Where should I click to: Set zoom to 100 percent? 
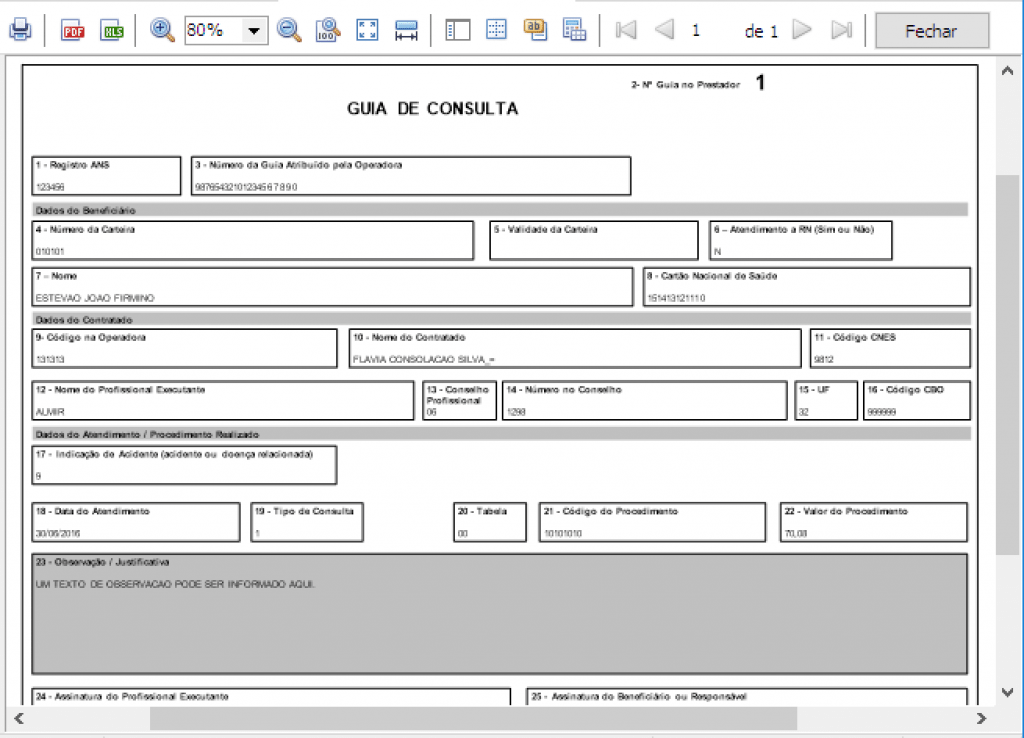coord(328,30)
